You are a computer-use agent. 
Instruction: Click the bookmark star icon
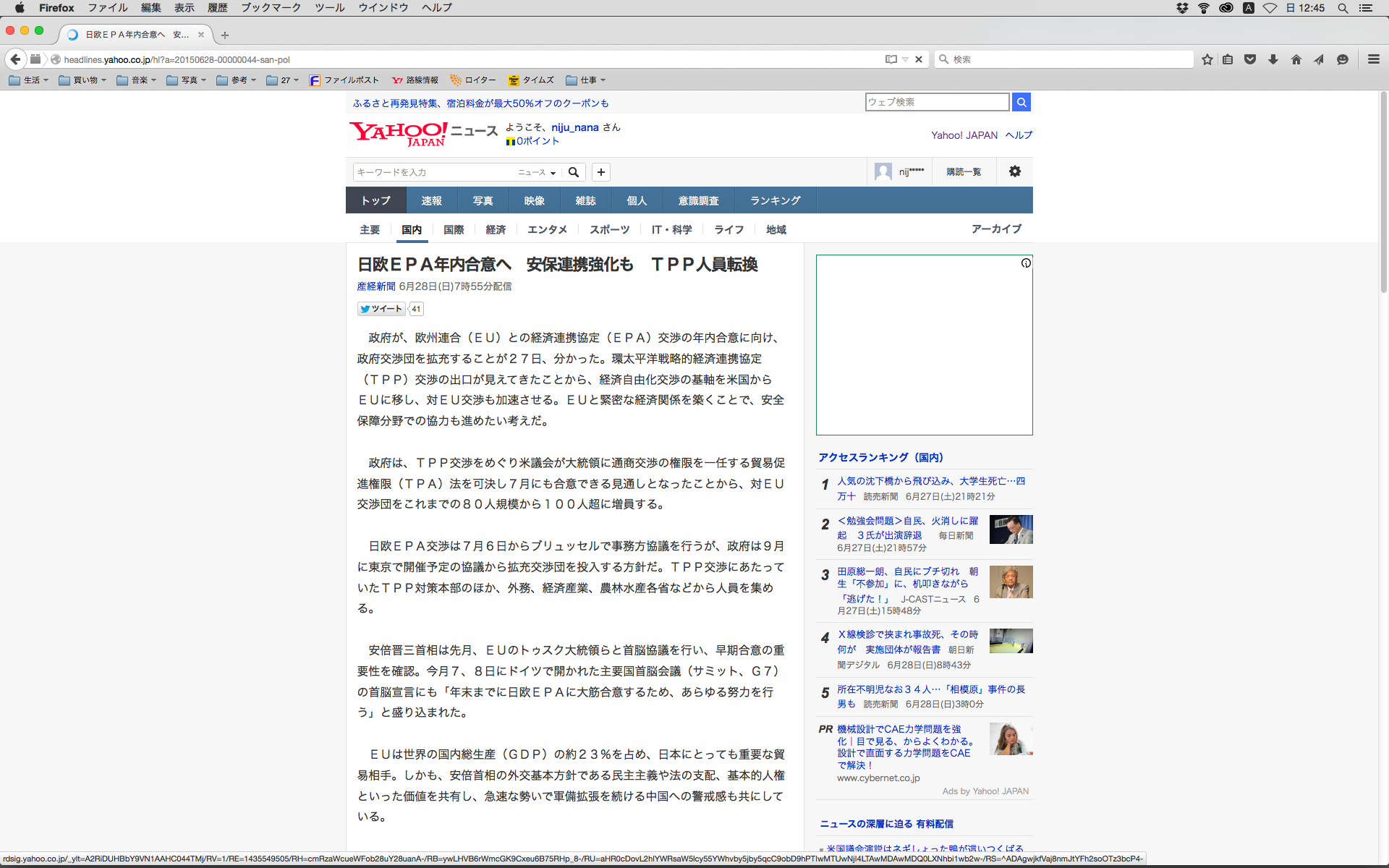pos(1207,59)
